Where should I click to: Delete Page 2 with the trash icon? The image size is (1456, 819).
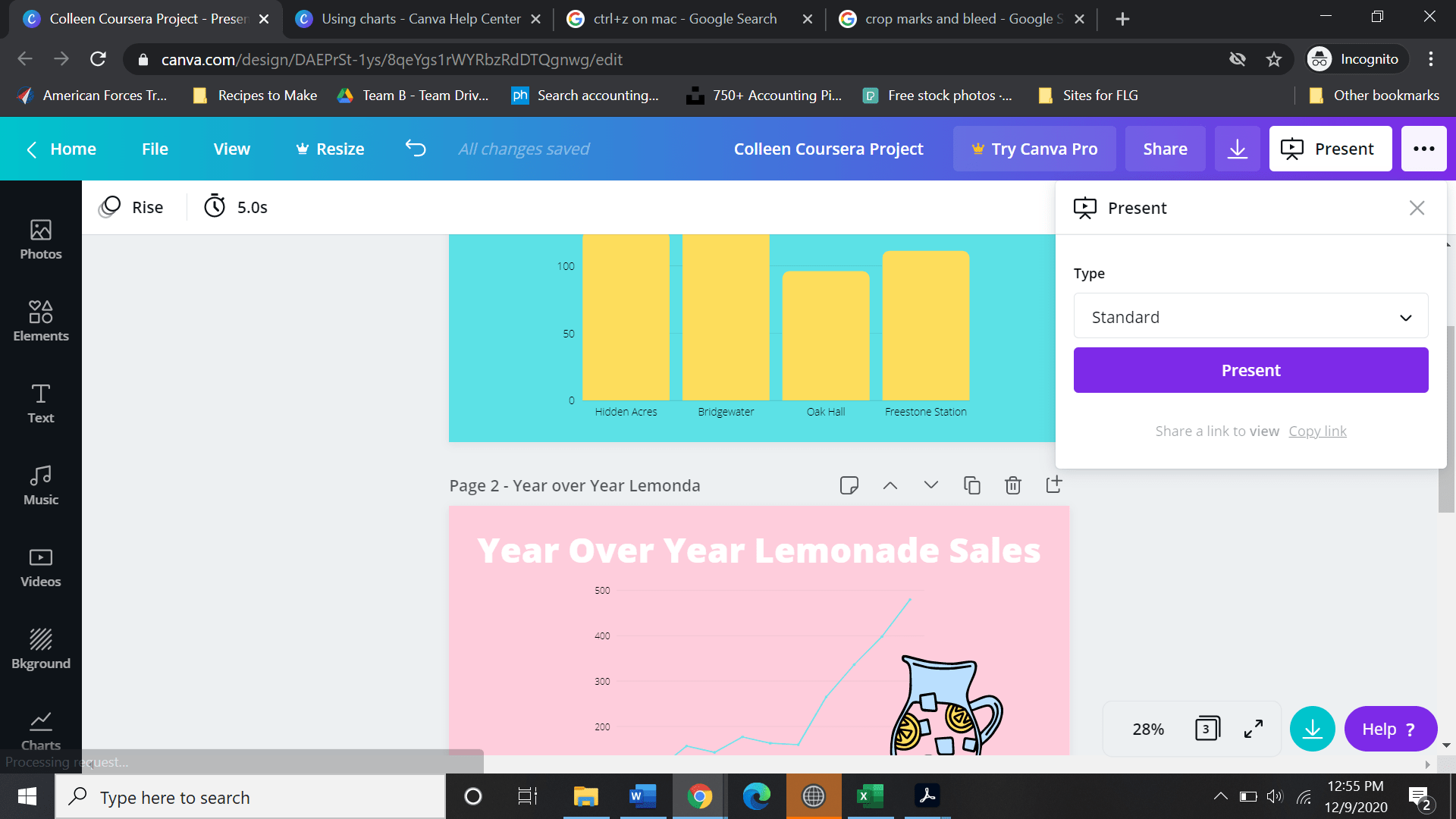click(1012, 485)
